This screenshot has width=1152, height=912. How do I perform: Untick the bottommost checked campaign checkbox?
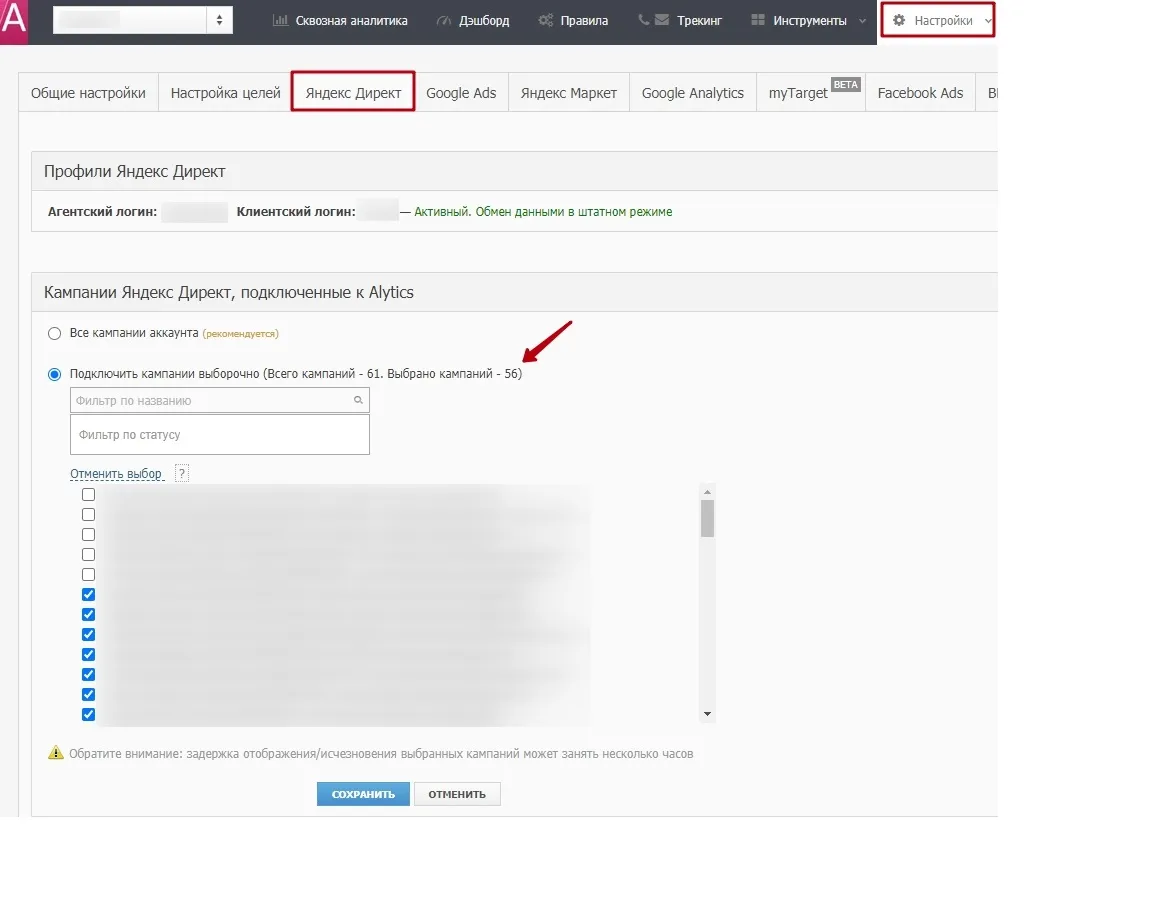click(88, 714)
